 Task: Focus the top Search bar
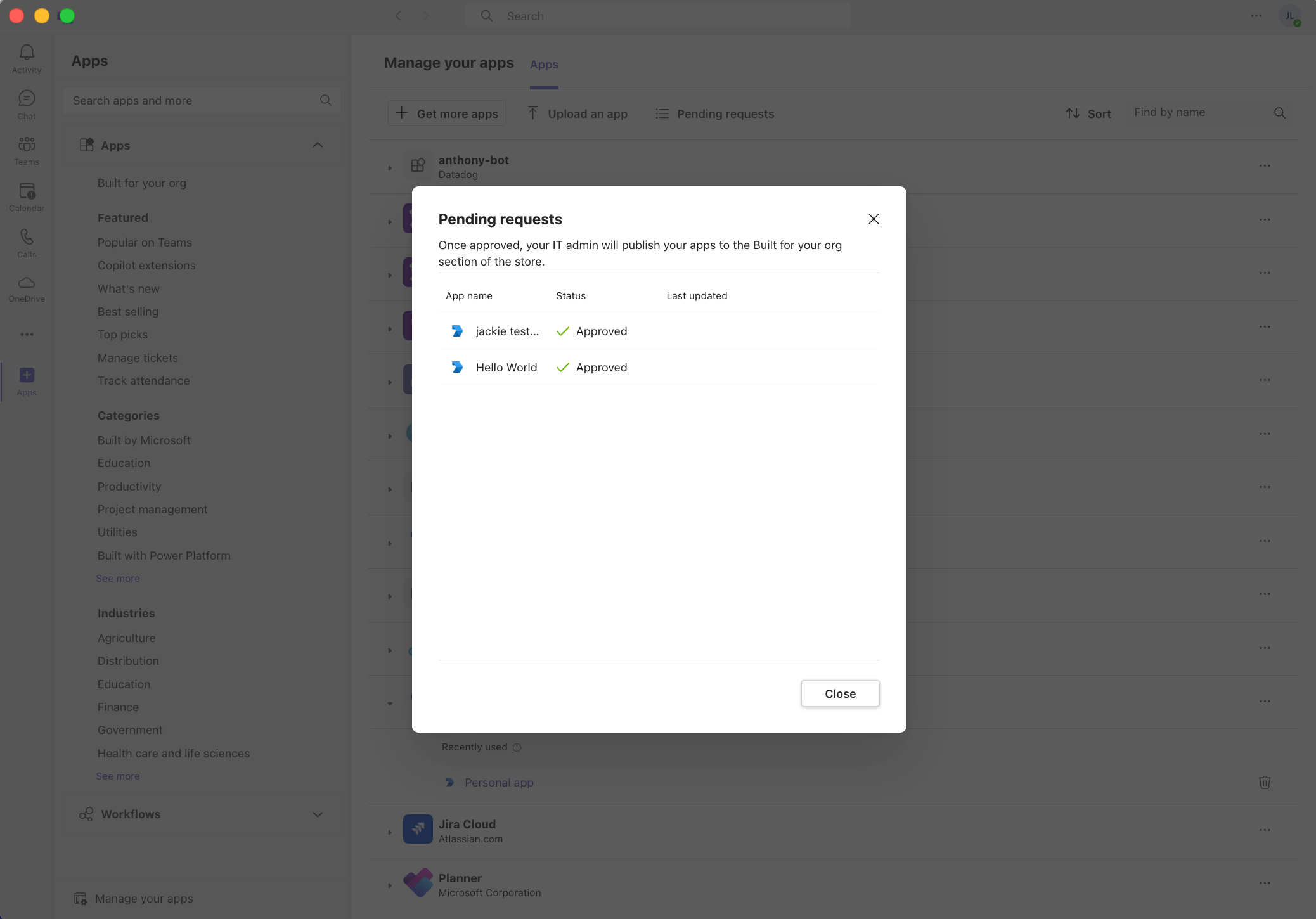[658, 16]
